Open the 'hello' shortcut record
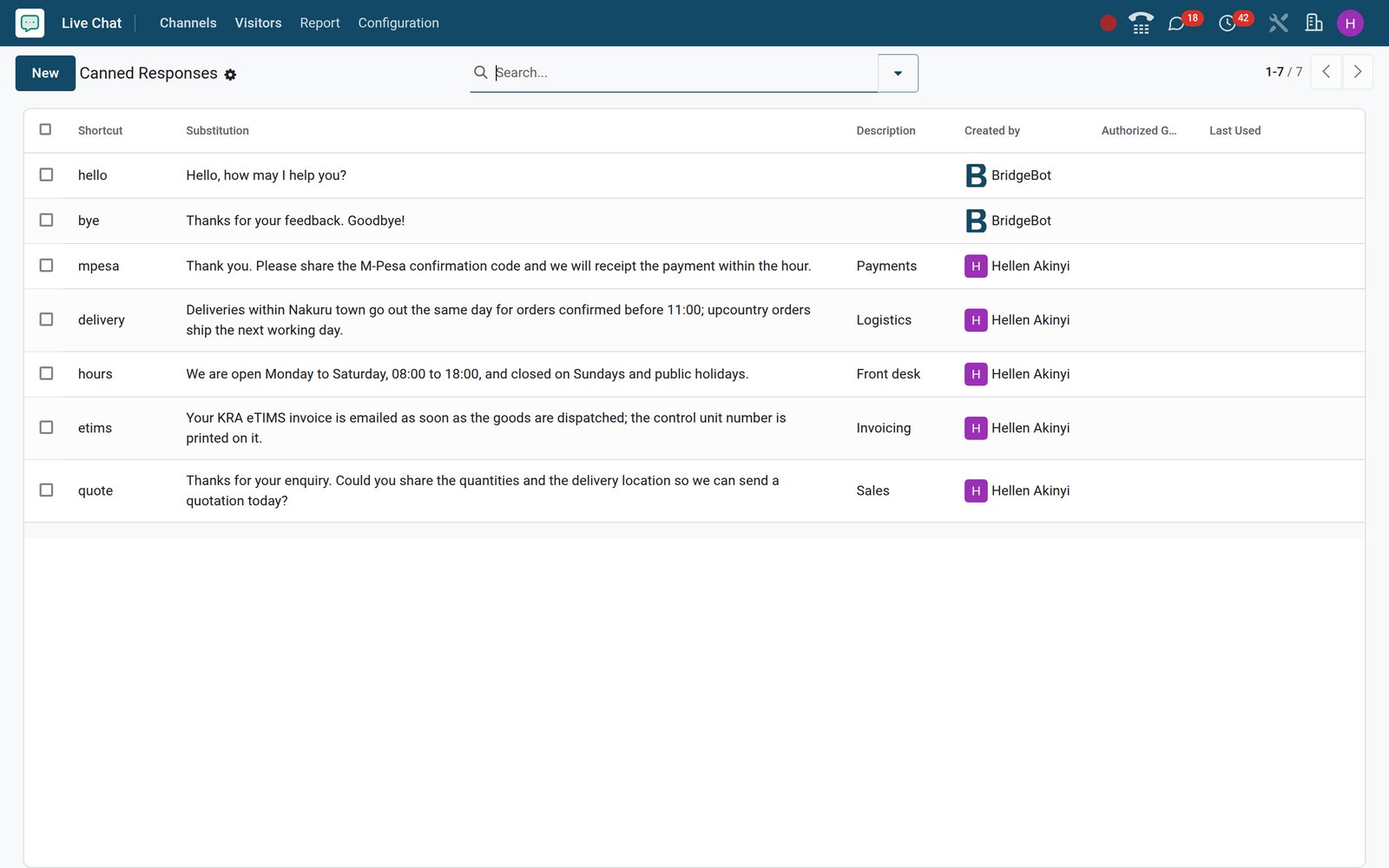Image resolution: width=1389 pixels, height=868 pixels. click(x=92, y=175)
